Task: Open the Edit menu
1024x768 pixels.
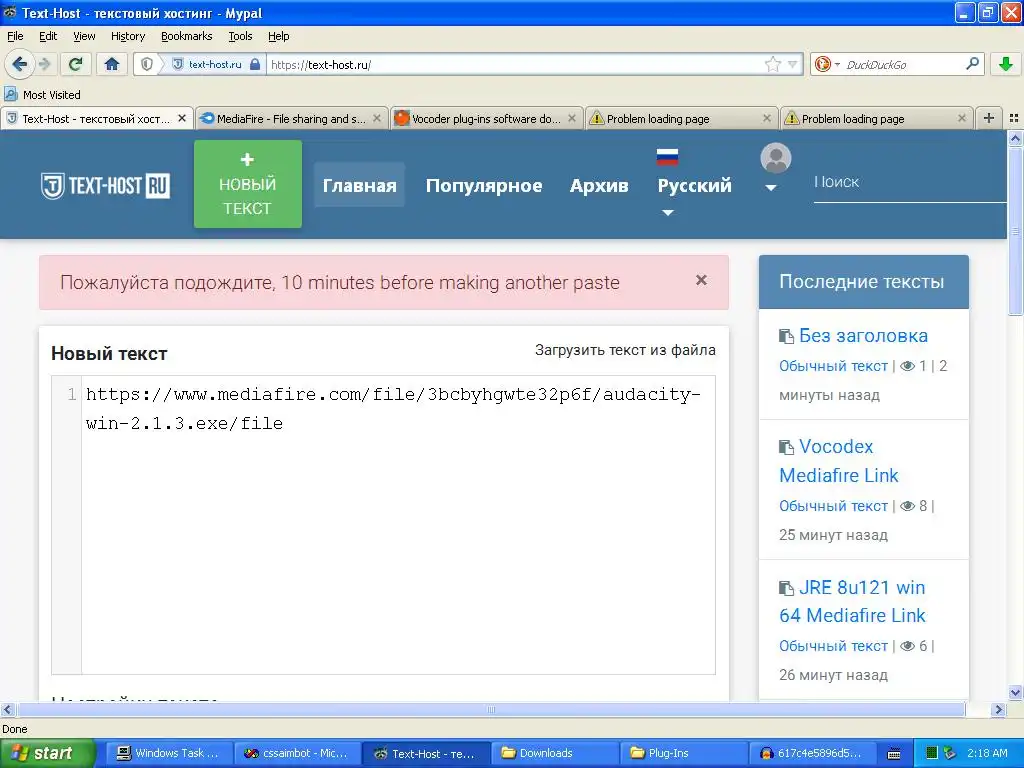Action: click(x=48, y=36)
